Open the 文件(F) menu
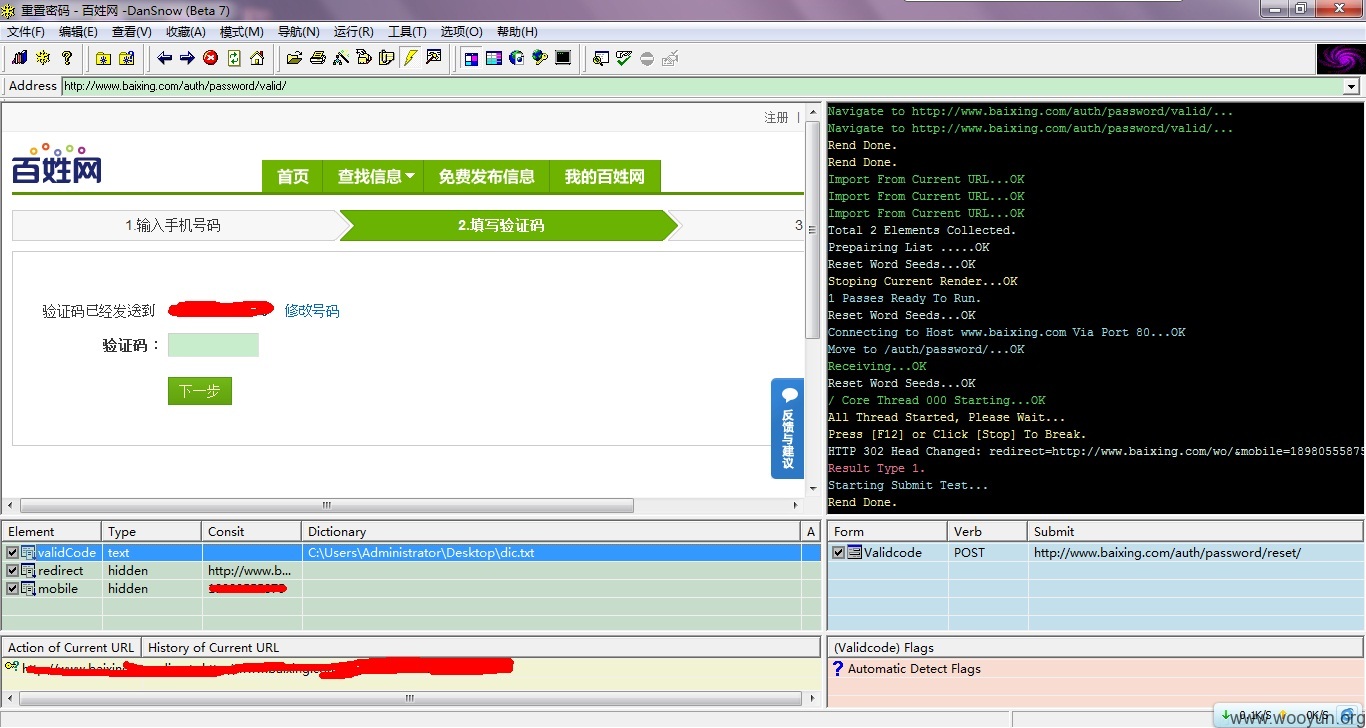Screen dimensions: 1366x728 click(x=26, y=32)
